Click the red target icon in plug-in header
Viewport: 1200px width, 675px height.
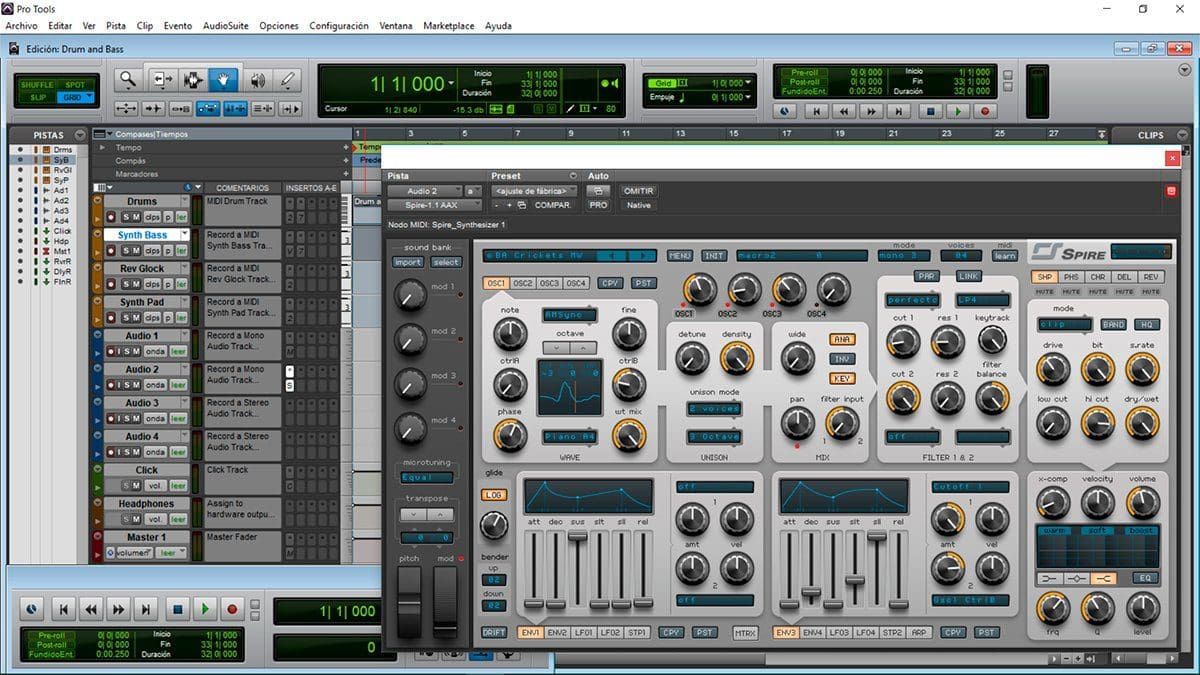click(x=1171, y=191)
